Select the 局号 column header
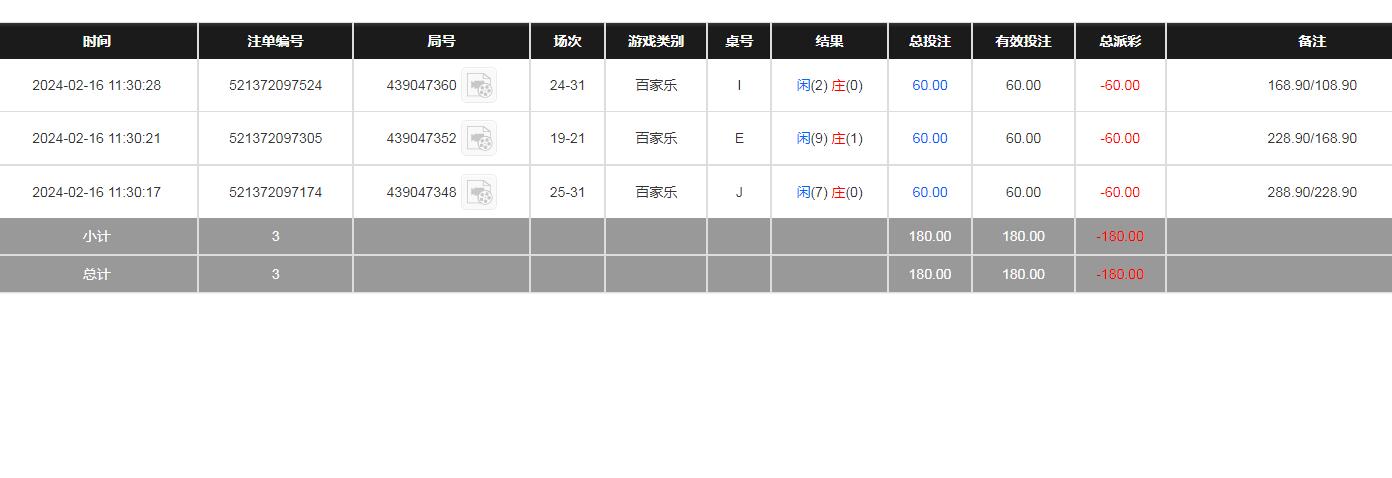Screen dimensions: 1392x478 click(441, 41)
